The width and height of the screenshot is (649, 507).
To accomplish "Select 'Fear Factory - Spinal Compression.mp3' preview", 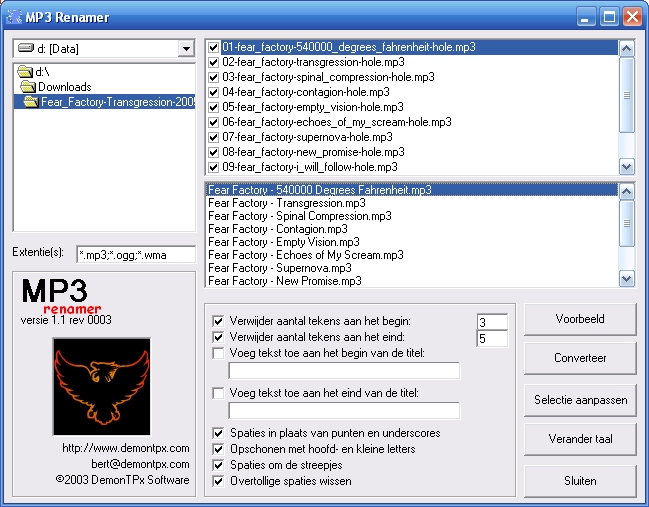I will [412, 216].
